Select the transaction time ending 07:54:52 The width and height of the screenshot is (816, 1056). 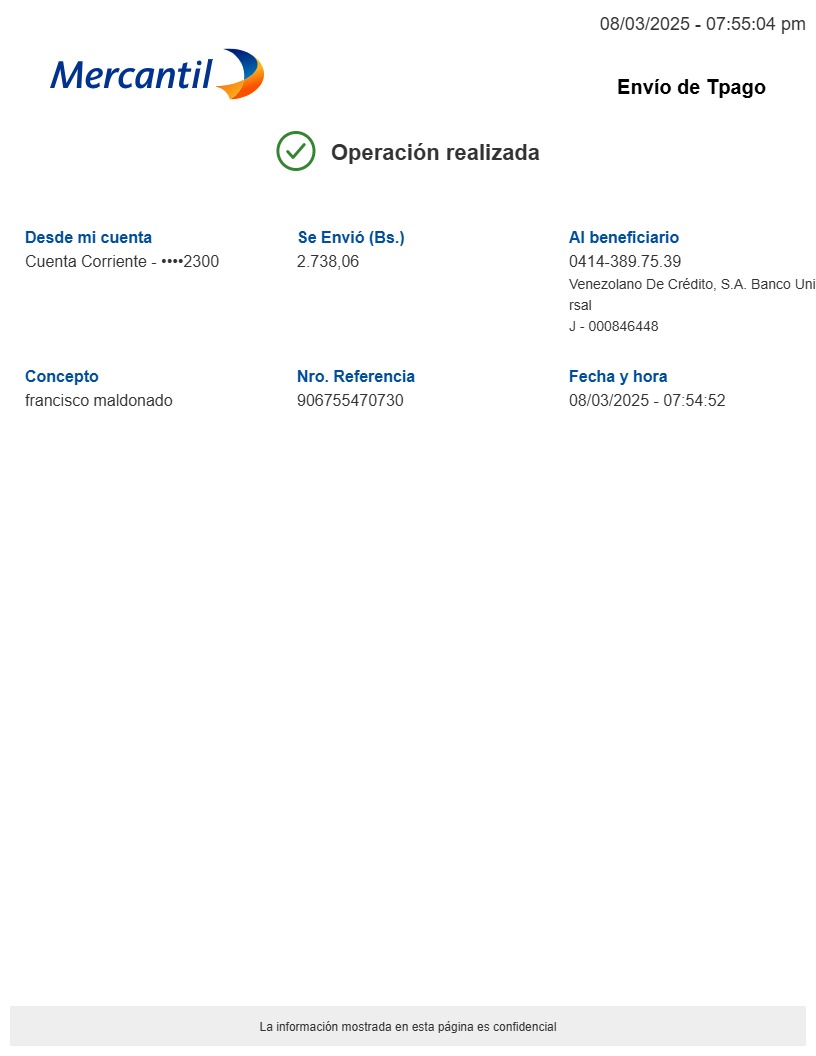[647, 401]
